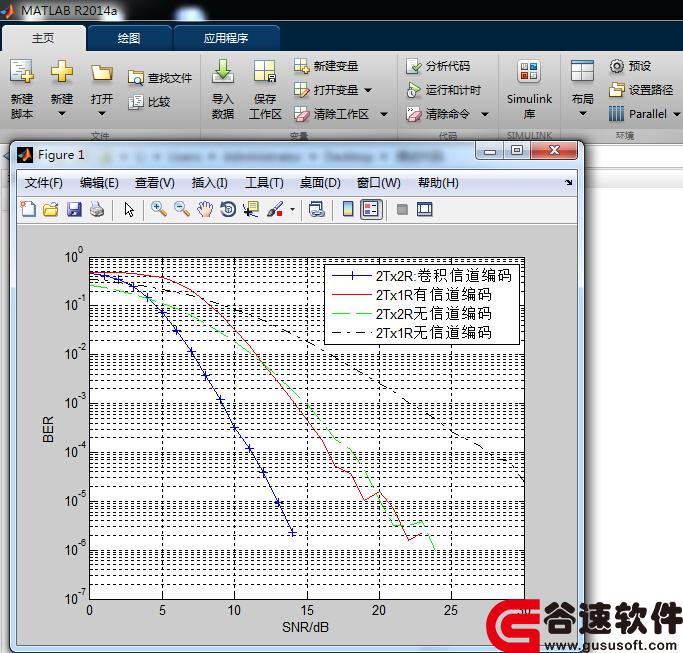Click legend entry 2Tx1R有信道编码
683x653 pixels.
(433, 294)
